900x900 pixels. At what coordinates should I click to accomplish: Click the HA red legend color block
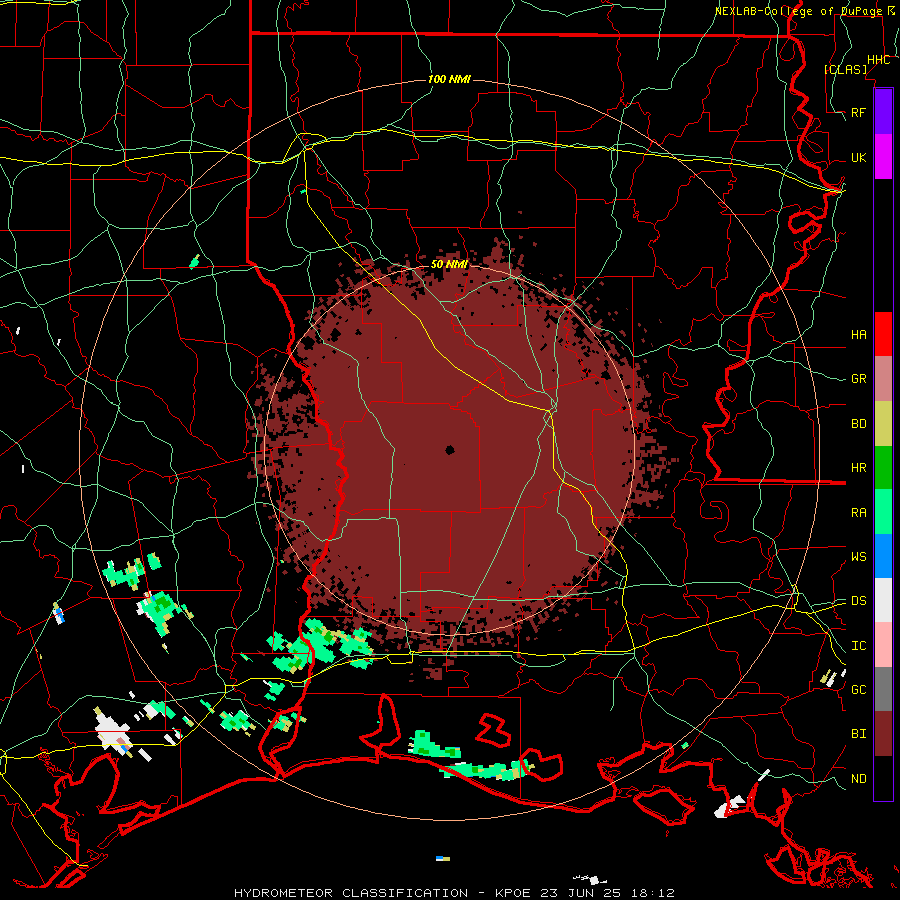point(883,334)
